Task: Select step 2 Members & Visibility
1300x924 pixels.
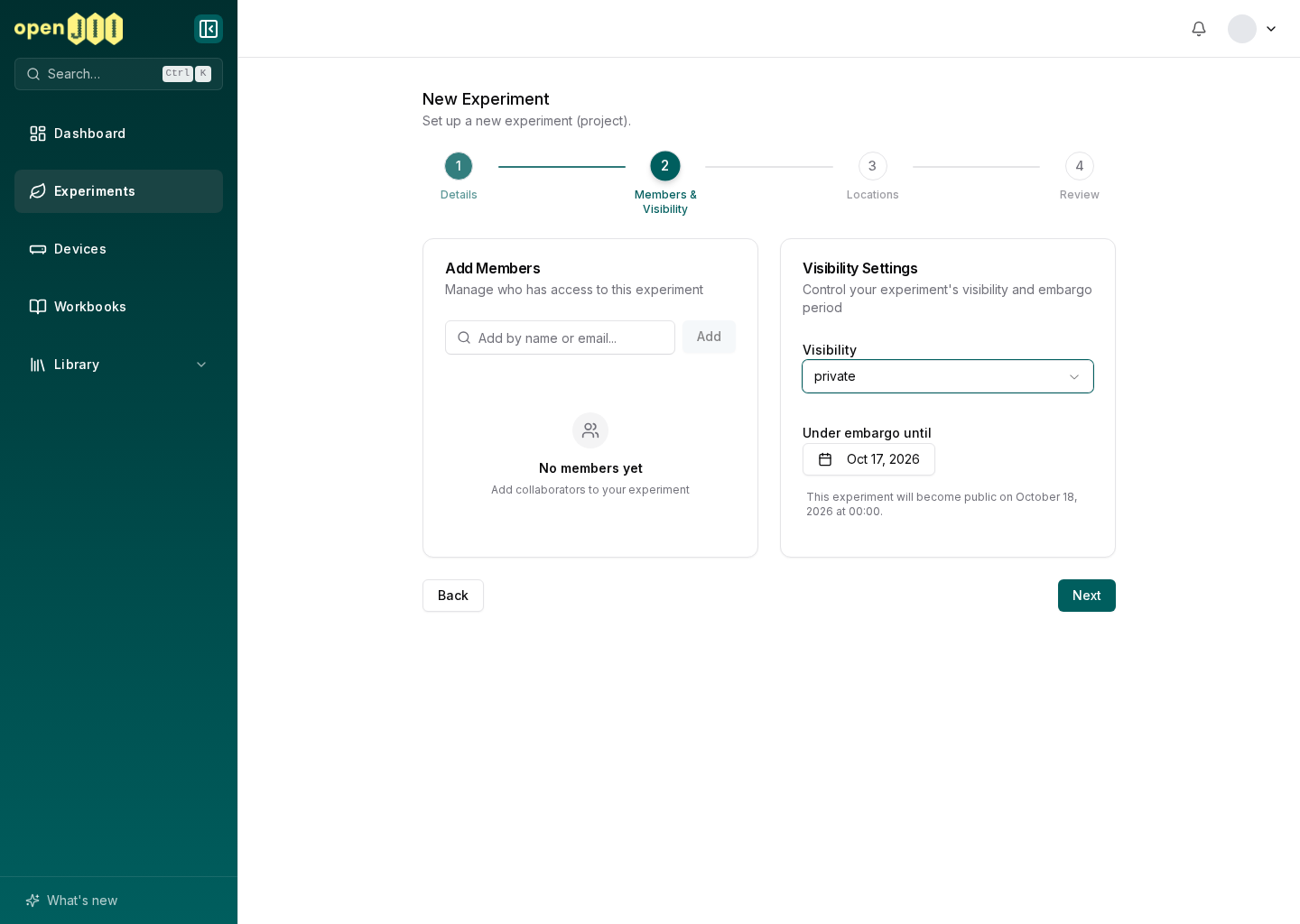Action: (665, 166)
